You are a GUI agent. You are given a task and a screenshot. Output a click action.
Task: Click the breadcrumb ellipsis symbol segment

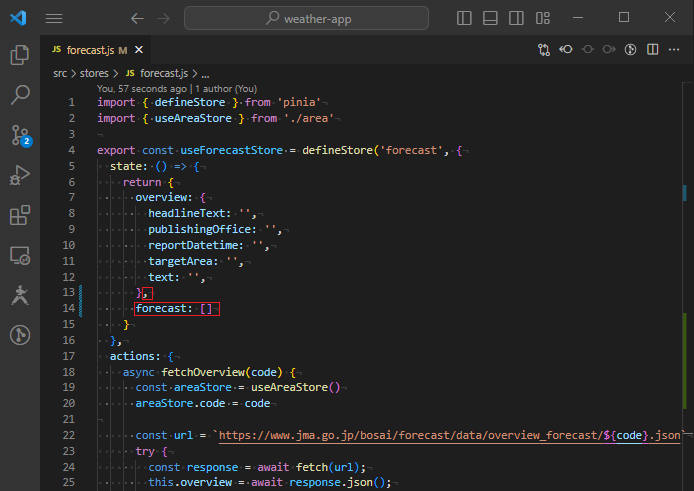205,74
